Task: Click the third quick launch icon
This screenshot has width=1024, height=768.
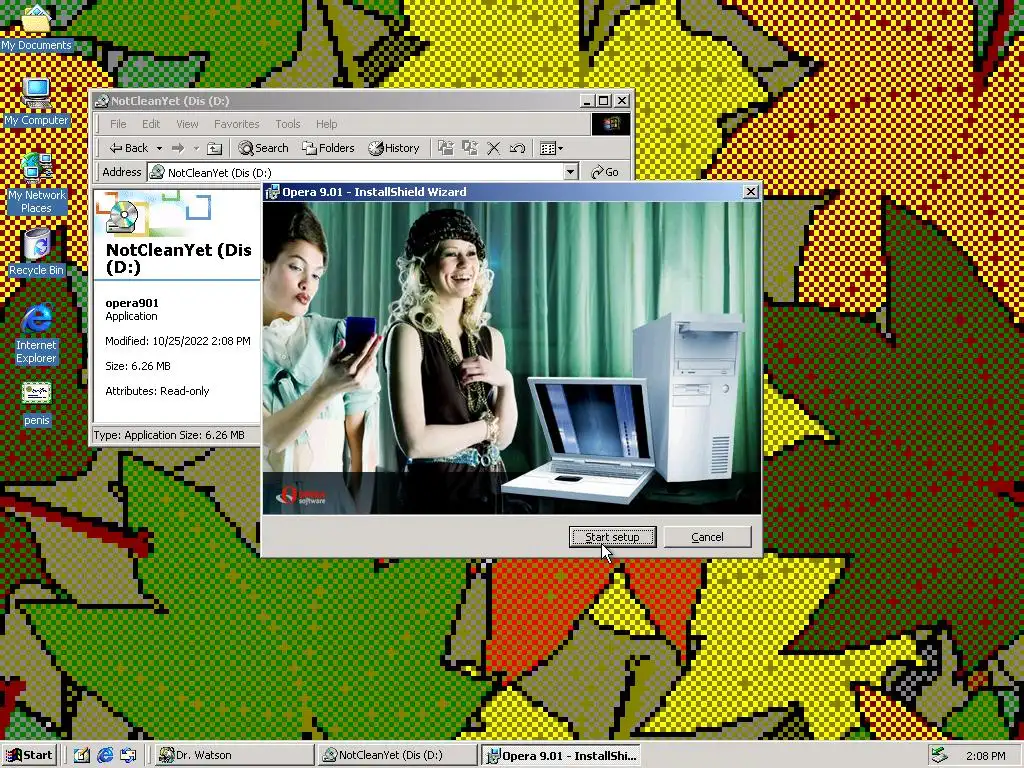Action: click(x=128, y=755)
